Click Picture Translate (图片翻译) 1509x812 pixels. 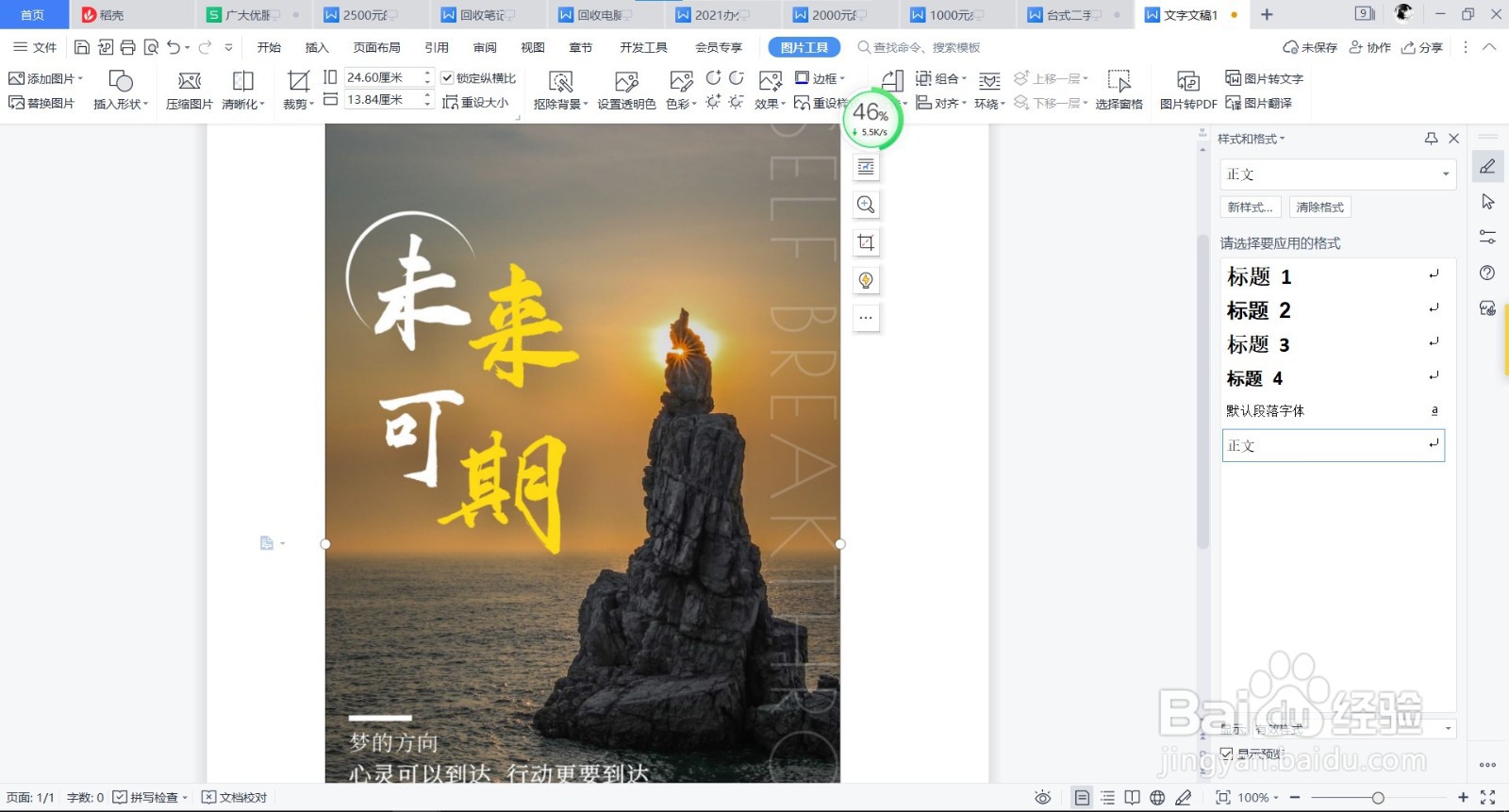coord(1258,103)
